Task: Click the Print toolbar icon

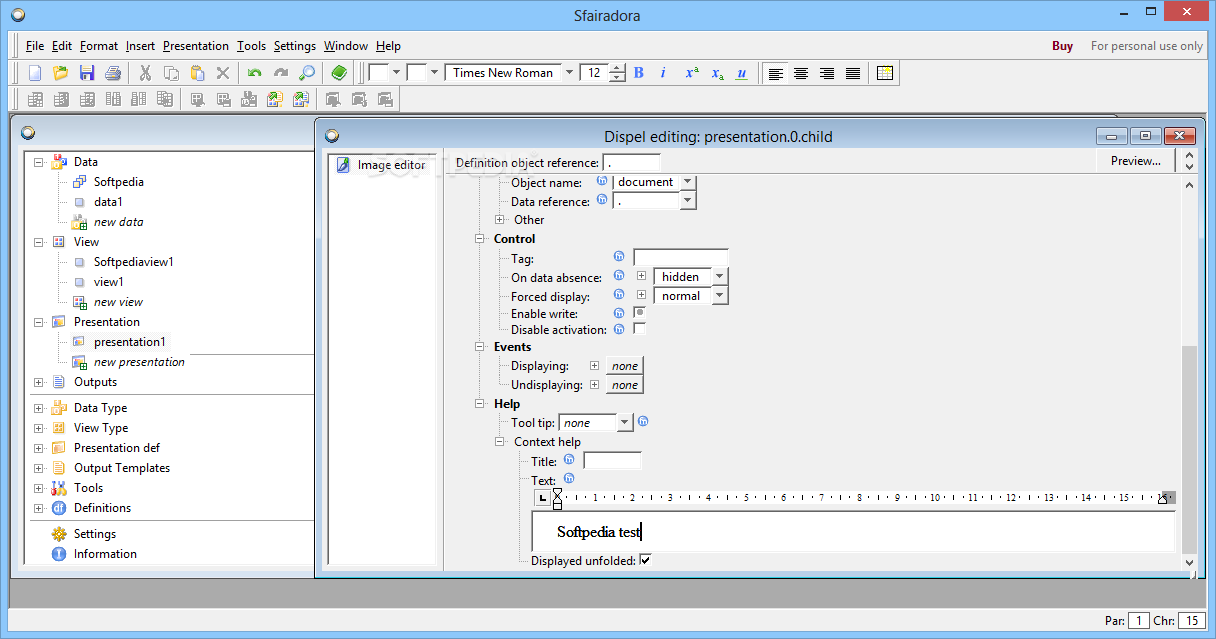Action: [x=113, y=73]
